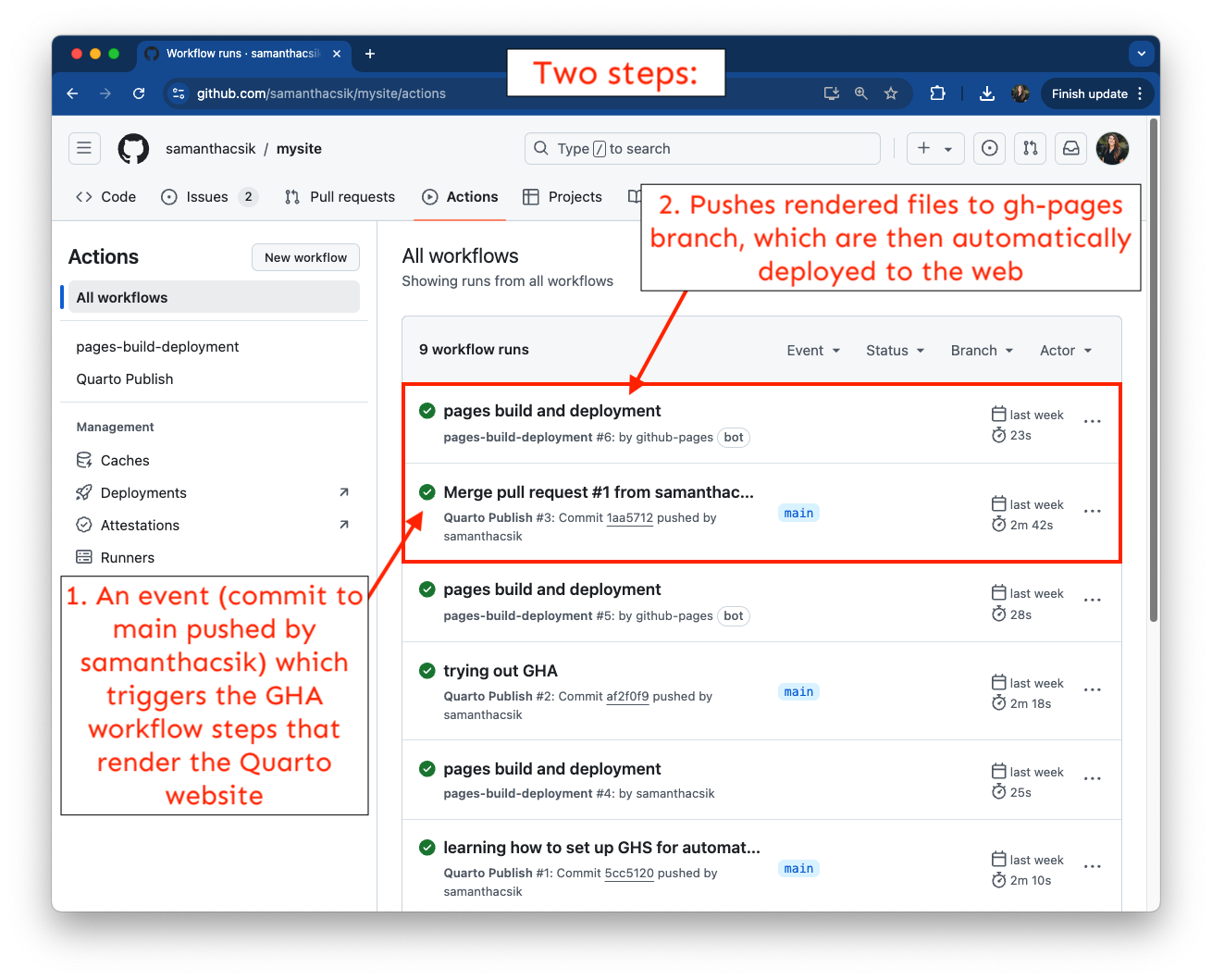Image resolution: width=1212 pixels, height=980 pixels.
Task: Open the Branch filter dropdown
Action: point(982,351)
